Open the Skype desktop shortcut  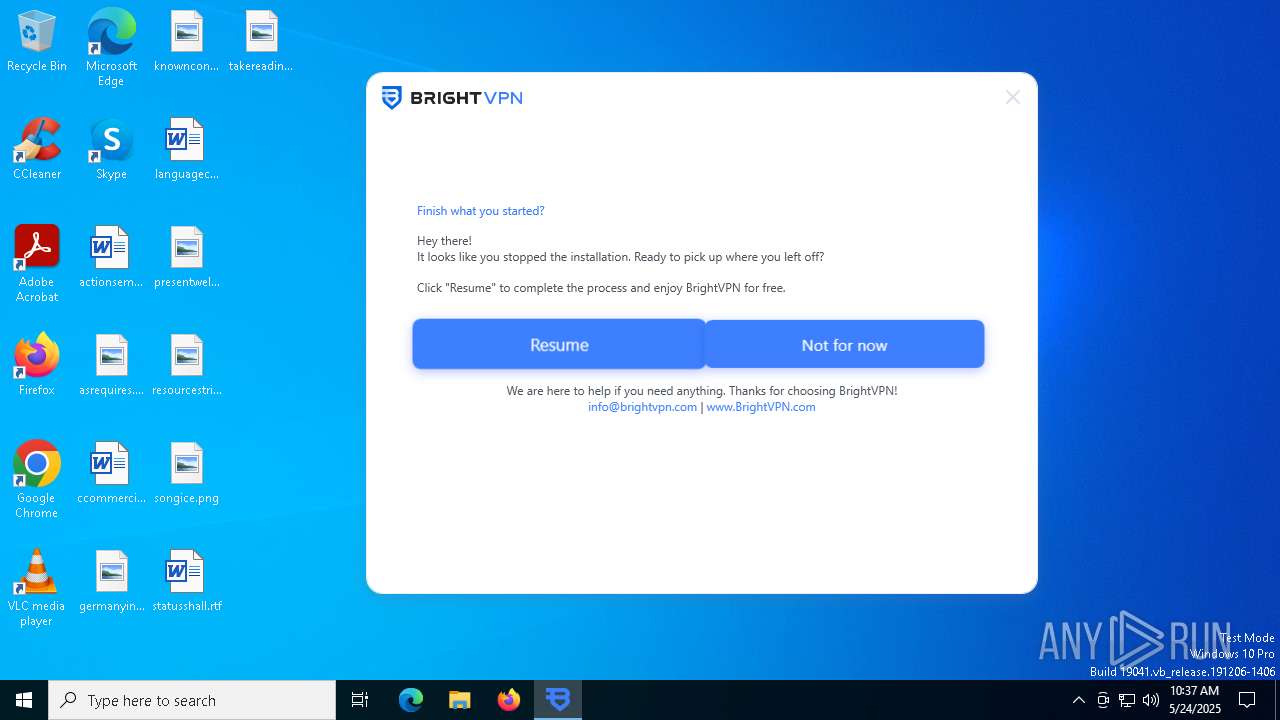(x=111, y=150)
